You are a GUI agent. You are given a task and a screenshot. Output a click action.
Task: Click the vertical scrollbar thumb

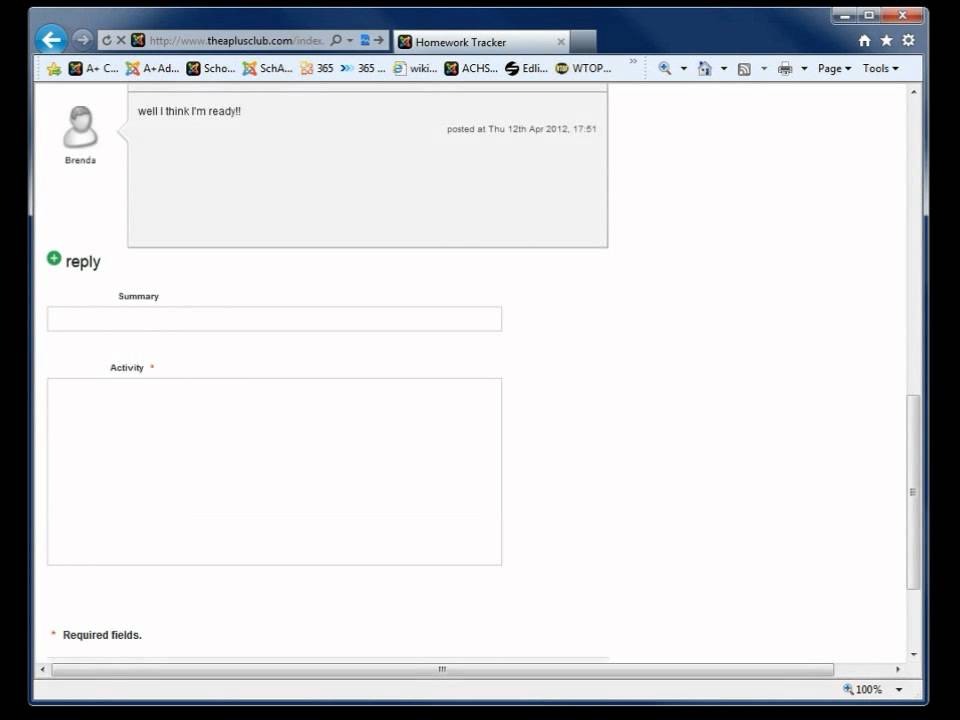pyautogui.click(x=913, y=492)
